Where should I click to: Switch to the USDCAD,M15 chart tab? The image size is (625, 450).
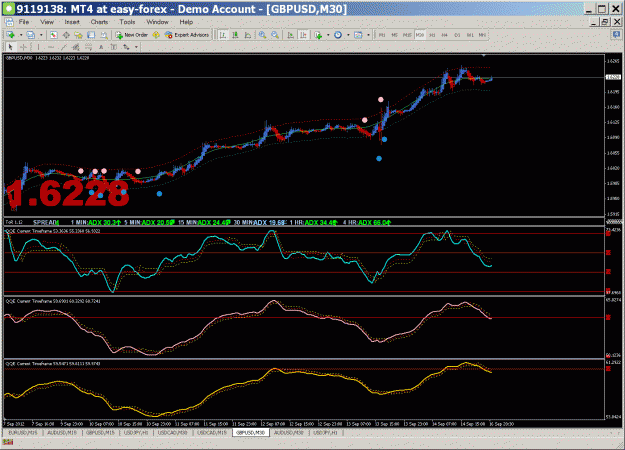pyautogui.click(x=212, y=432)
